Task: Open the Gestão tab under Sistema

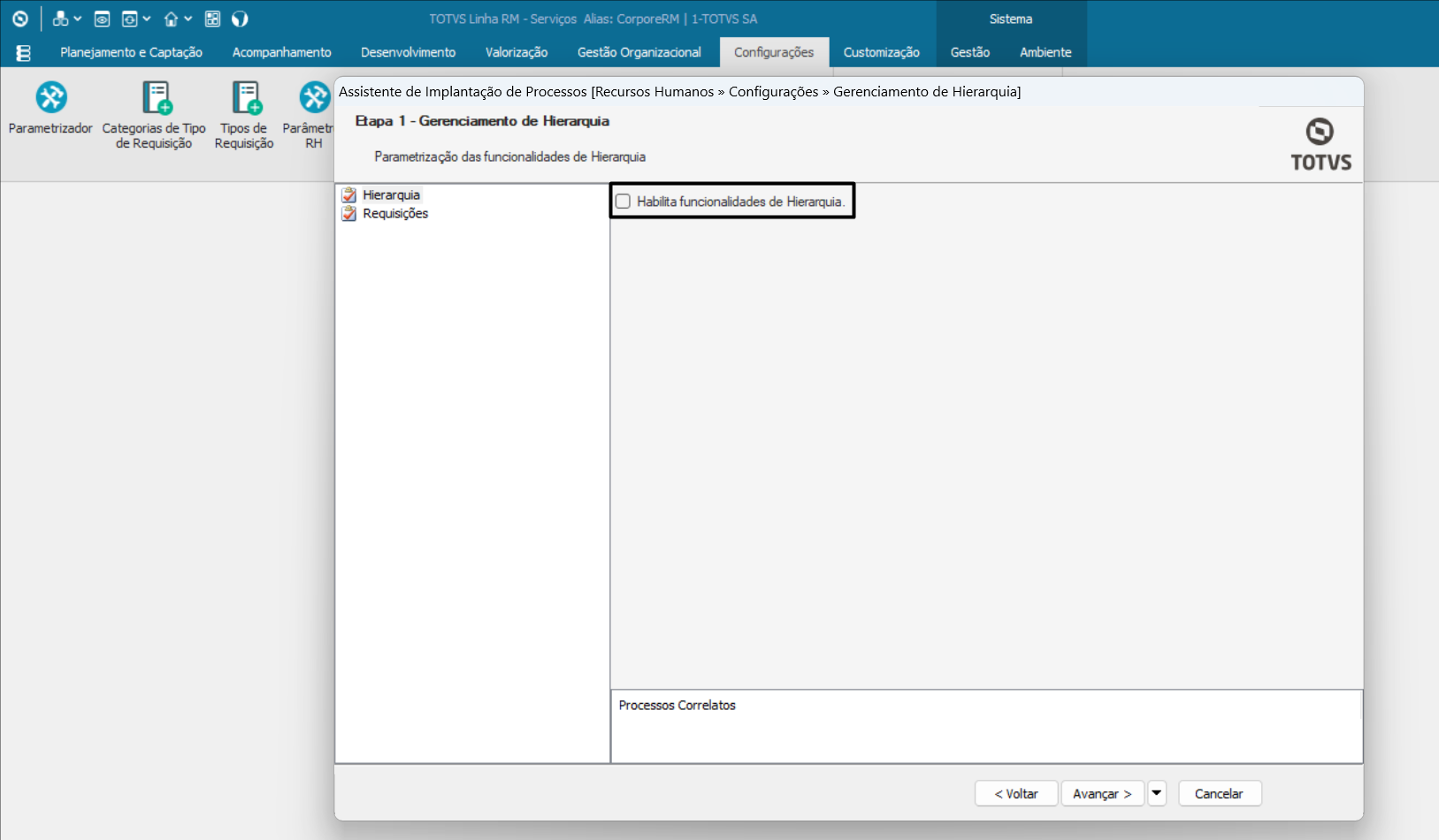Action: click(969, 52)
